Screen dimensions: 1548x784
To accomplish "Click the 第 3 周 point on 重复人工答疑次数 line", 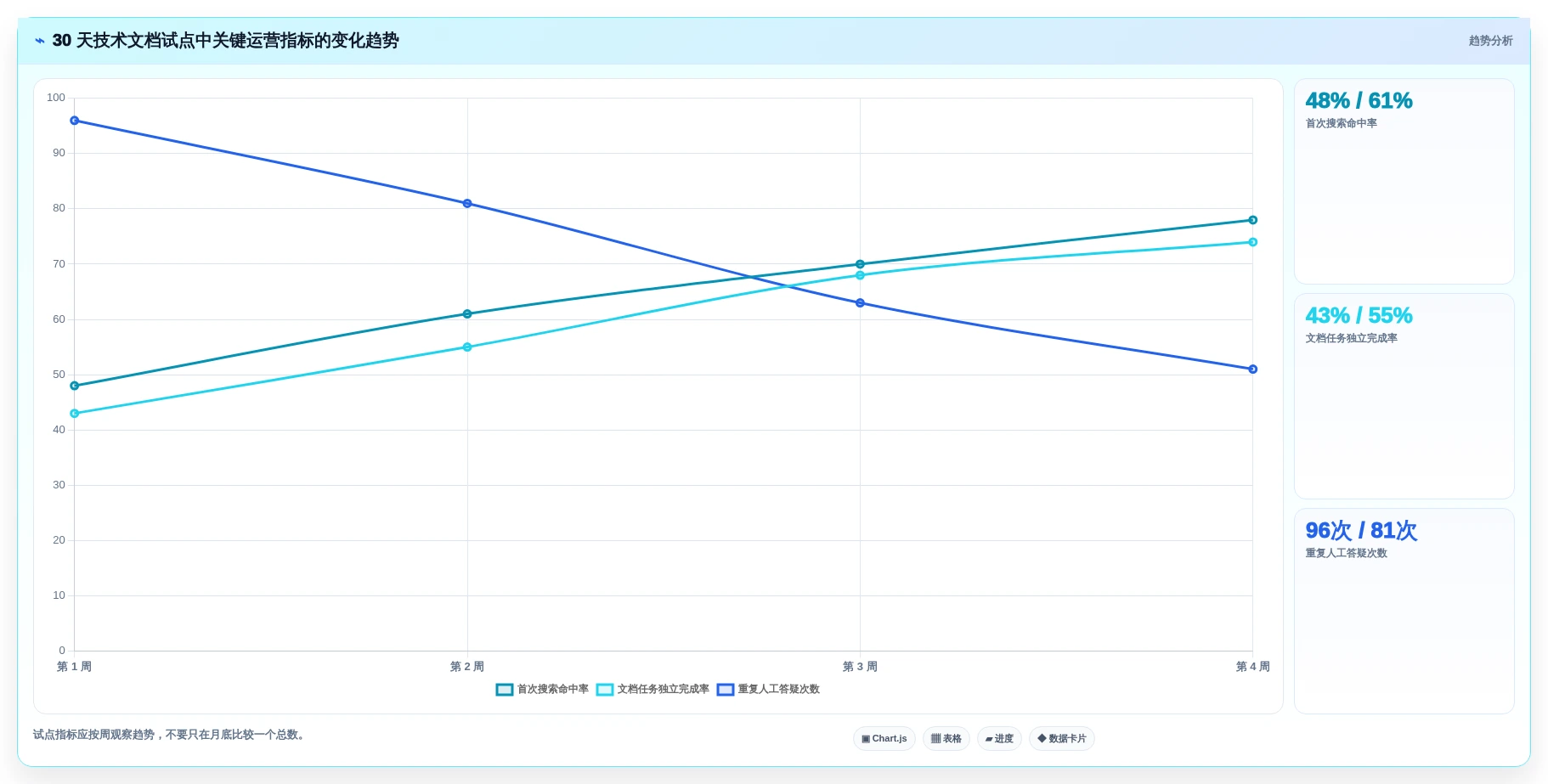I will 860,303.
